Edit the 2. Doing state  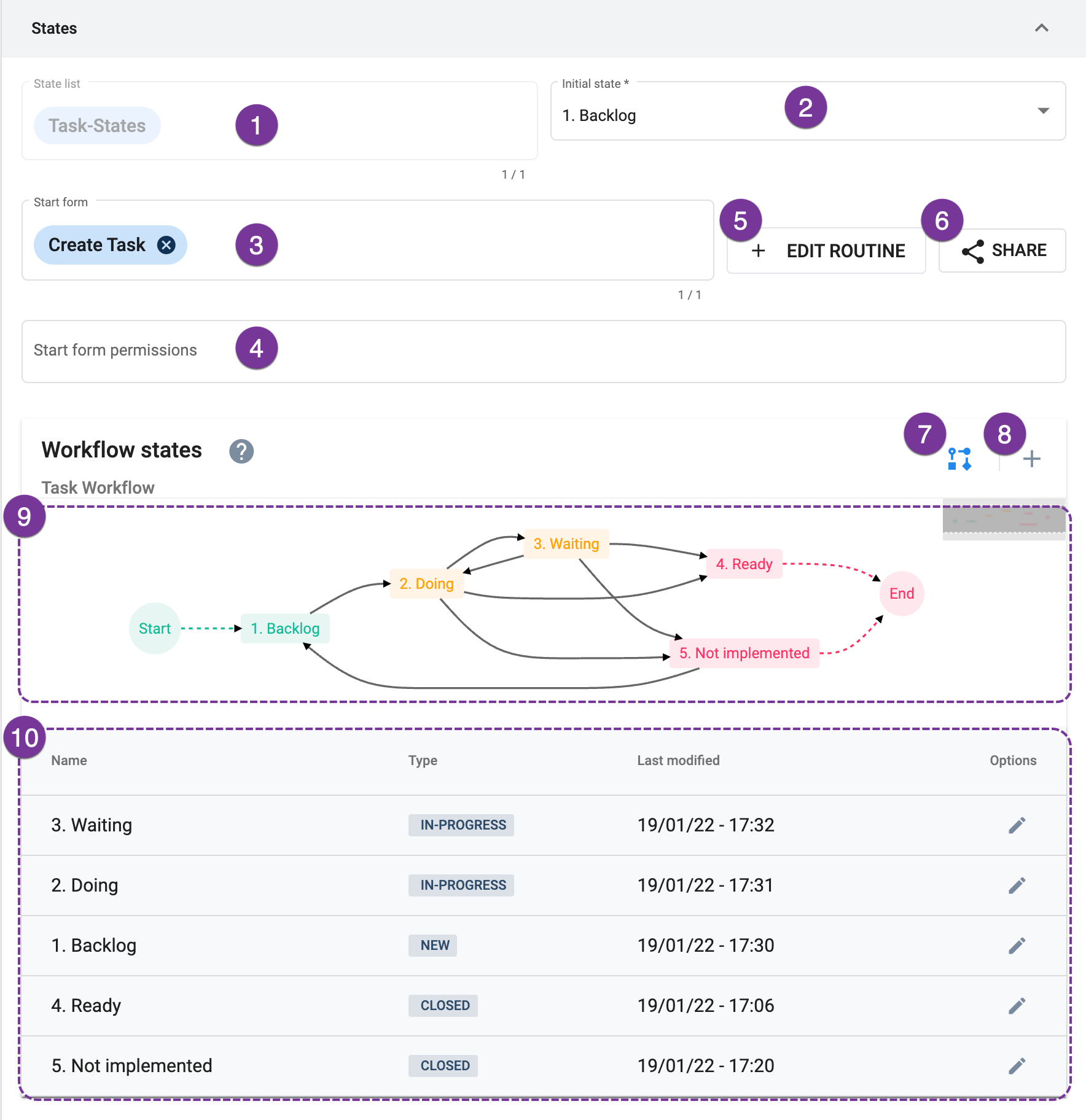coord(1017,885)
